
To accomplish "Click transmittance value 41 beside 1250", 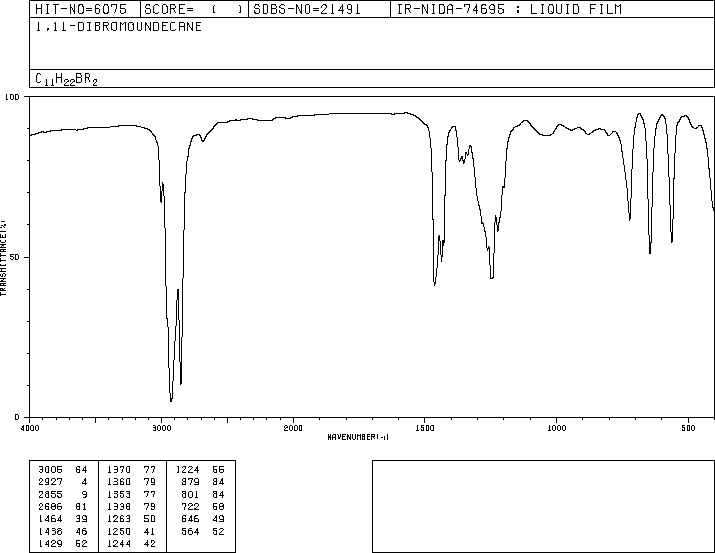I will tap(150, 531).
